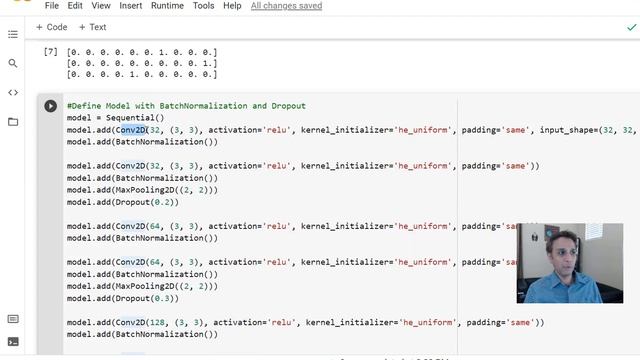The height and width of the screenshot is (360, 640).
Task: Open the Edit menu
Action: tap(75, 6)
